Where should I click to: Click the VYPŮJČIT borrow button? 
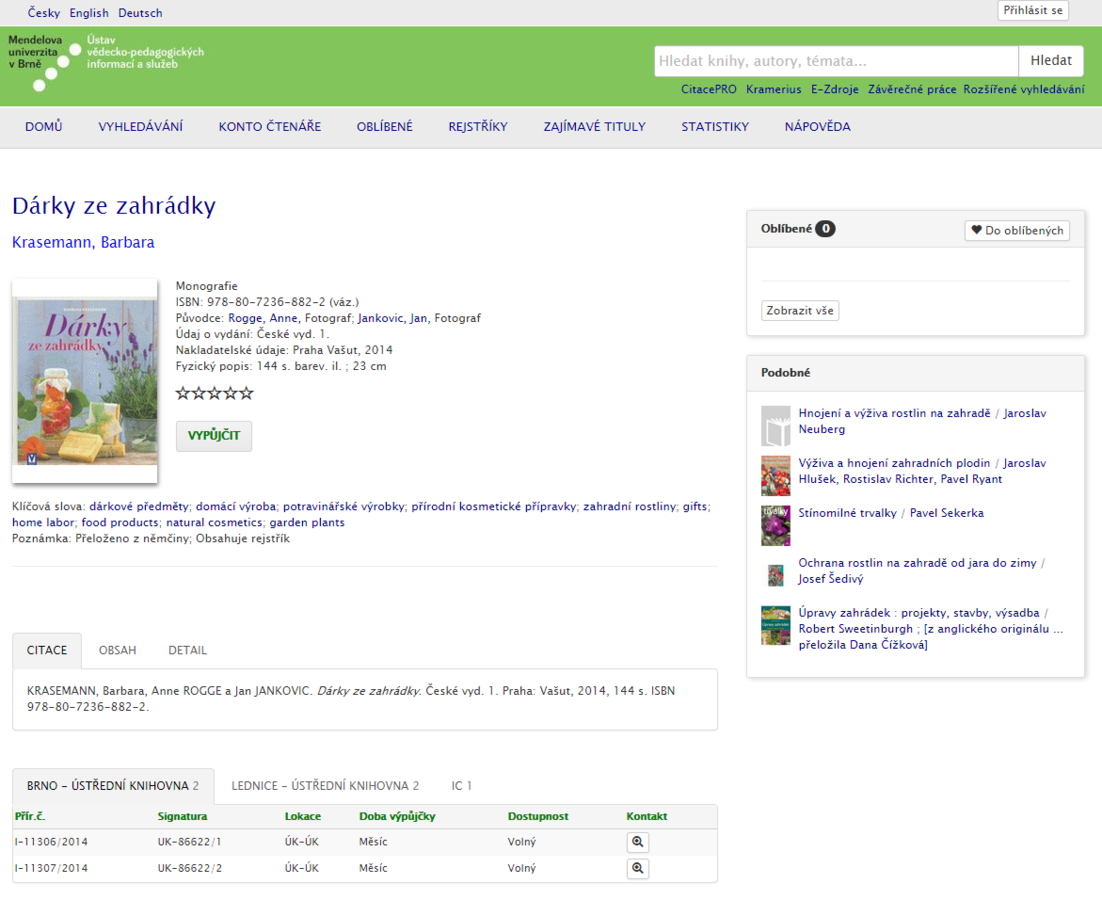point(214,436)
